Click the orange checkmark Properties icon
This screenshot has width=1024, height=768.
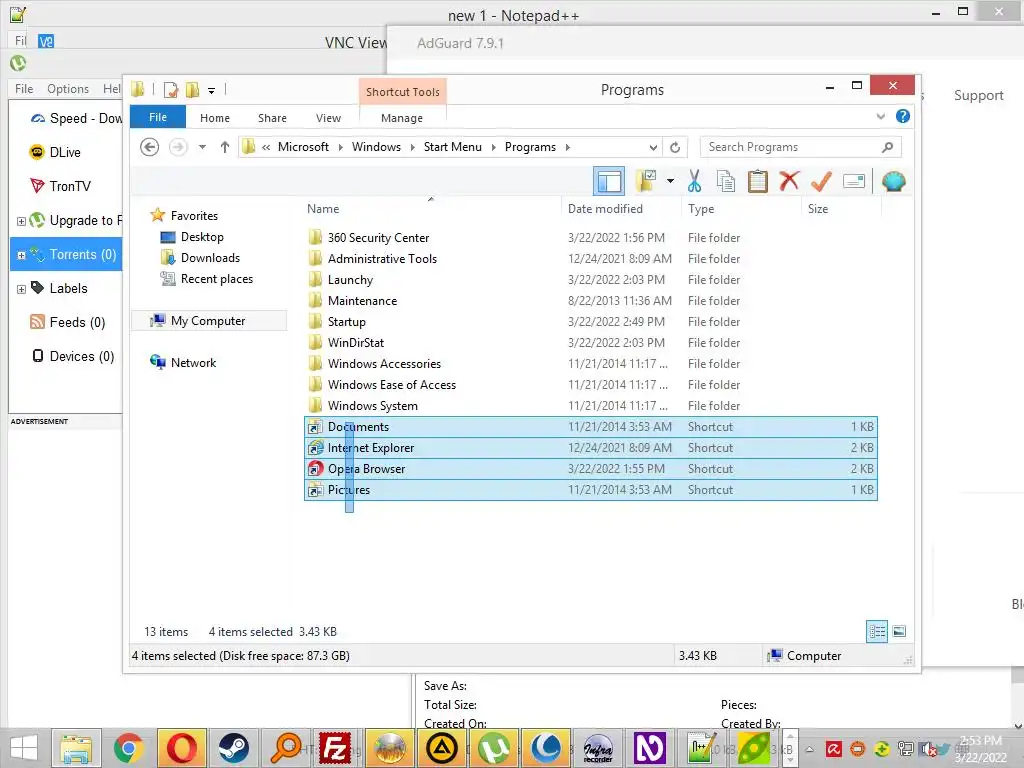click(821, 181)
